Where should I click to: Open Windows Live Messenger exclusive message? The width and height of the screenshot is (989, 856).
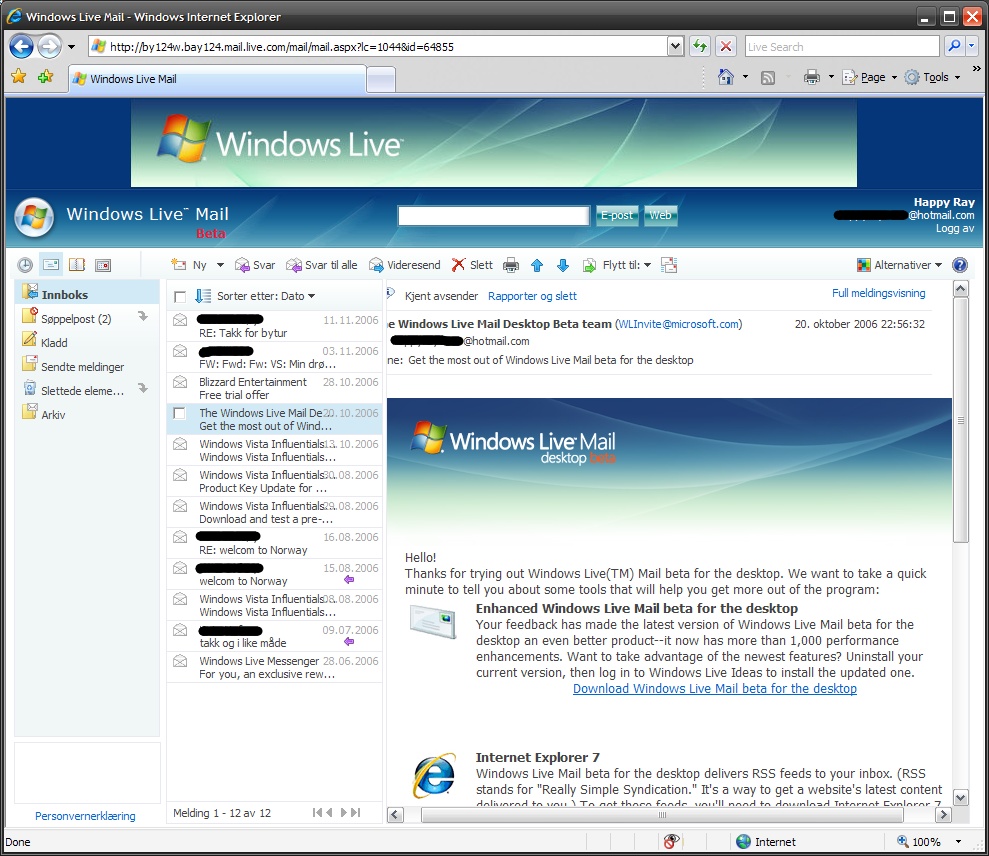(x=274, y=667)
